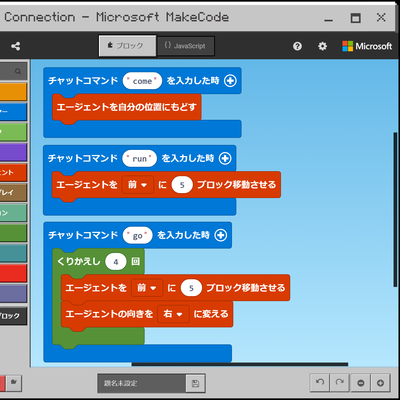The height and width of the screenshot is (400, 400).
Task: Close the Code Connection window
Action: tap(381, 17)
